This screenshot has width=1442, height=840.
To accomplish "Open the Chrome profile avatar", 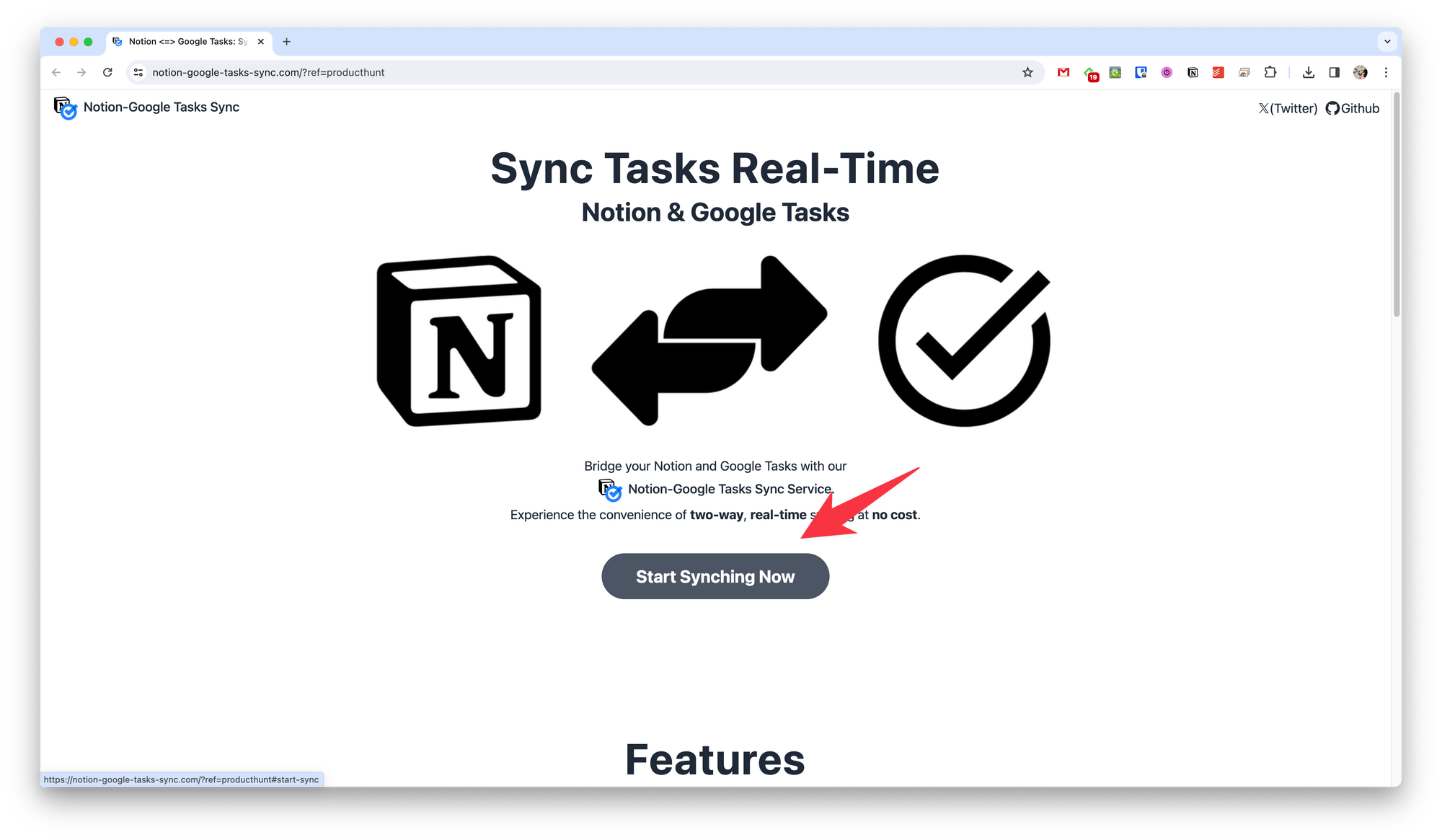I will click(1361, 72).
